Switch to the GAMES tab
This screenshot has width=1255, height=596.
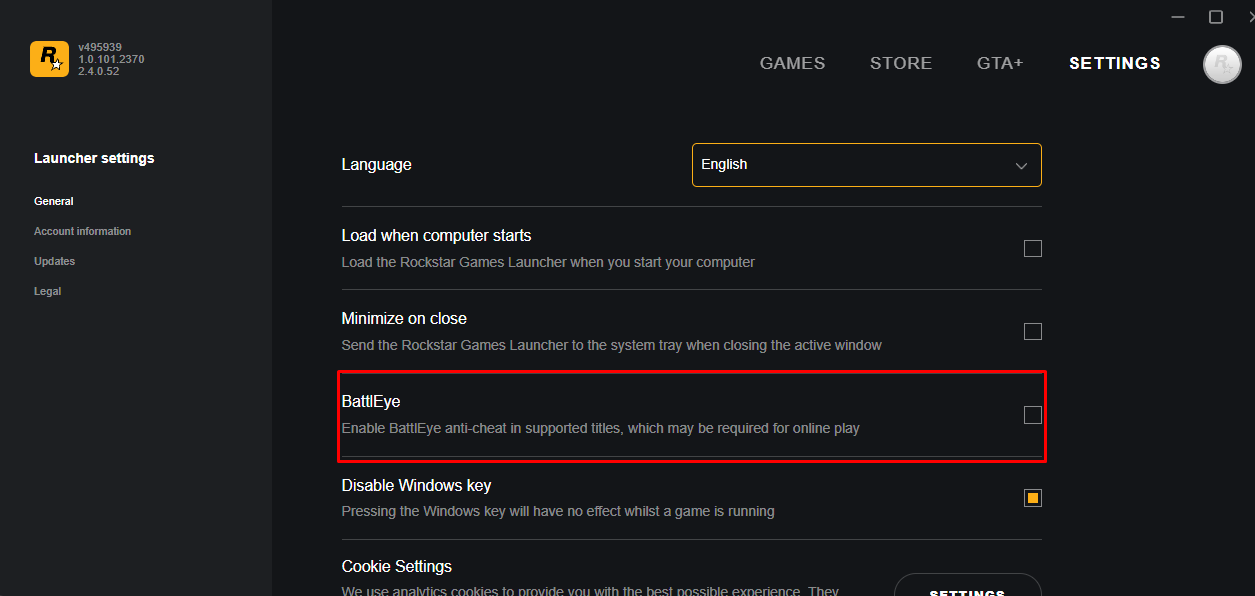pyautogui.click(x=792, y=64)
